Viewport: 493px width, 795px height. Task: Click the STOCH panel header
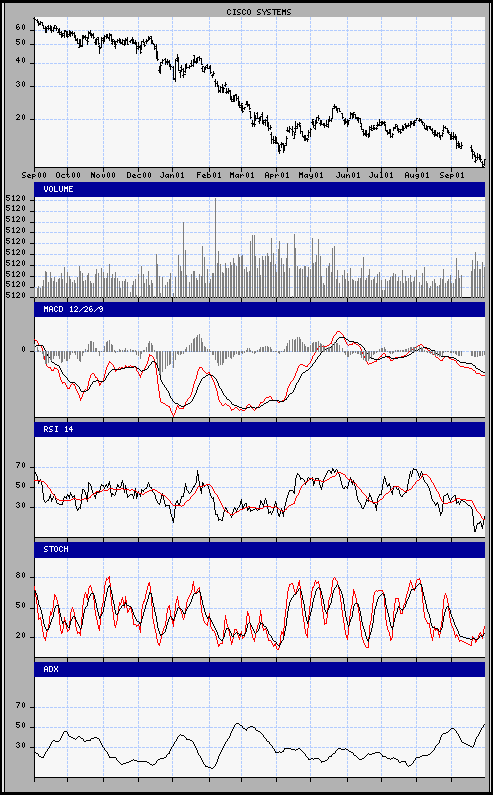click(x=260, y=549)
